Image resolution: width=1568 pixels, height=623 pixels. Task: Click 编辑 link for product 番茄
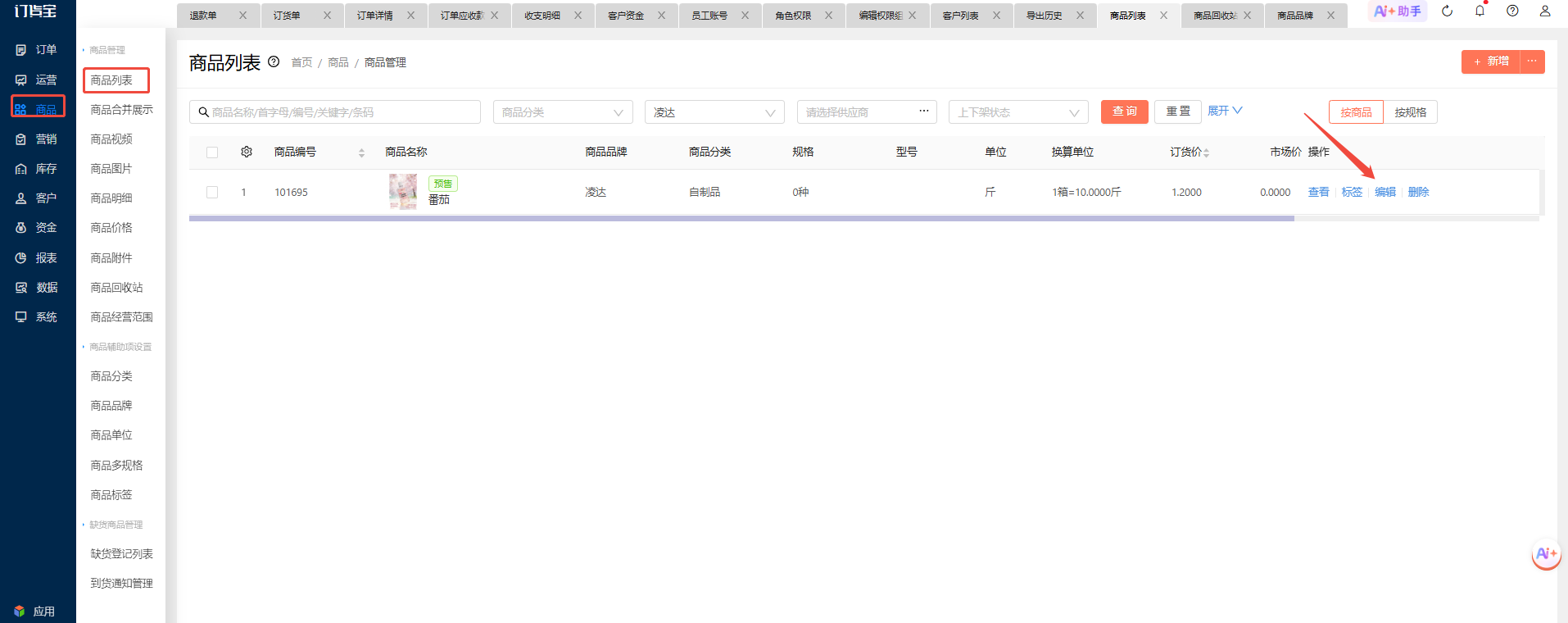1384,192
